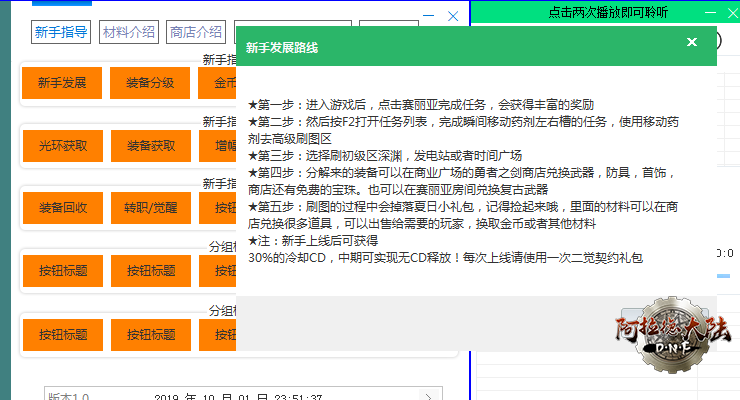
Task: Close the 新手发展路线 popup dialog
Action: (x=691, y=42)
